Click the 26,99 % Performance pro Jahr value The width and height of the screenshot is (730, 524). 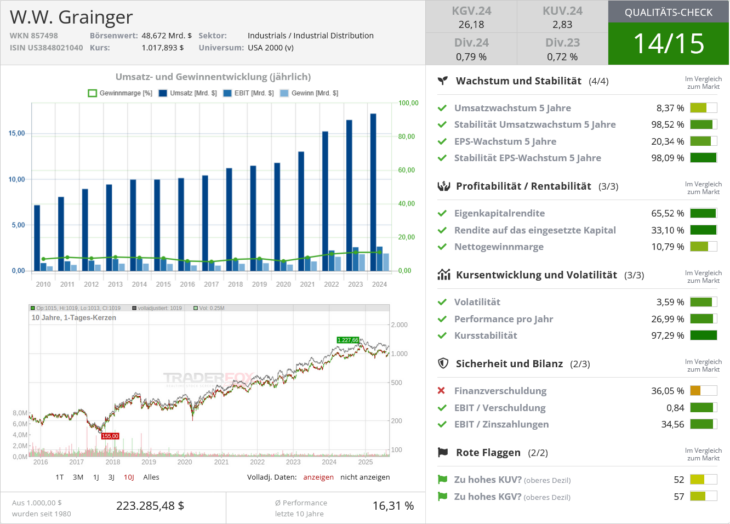668,319
